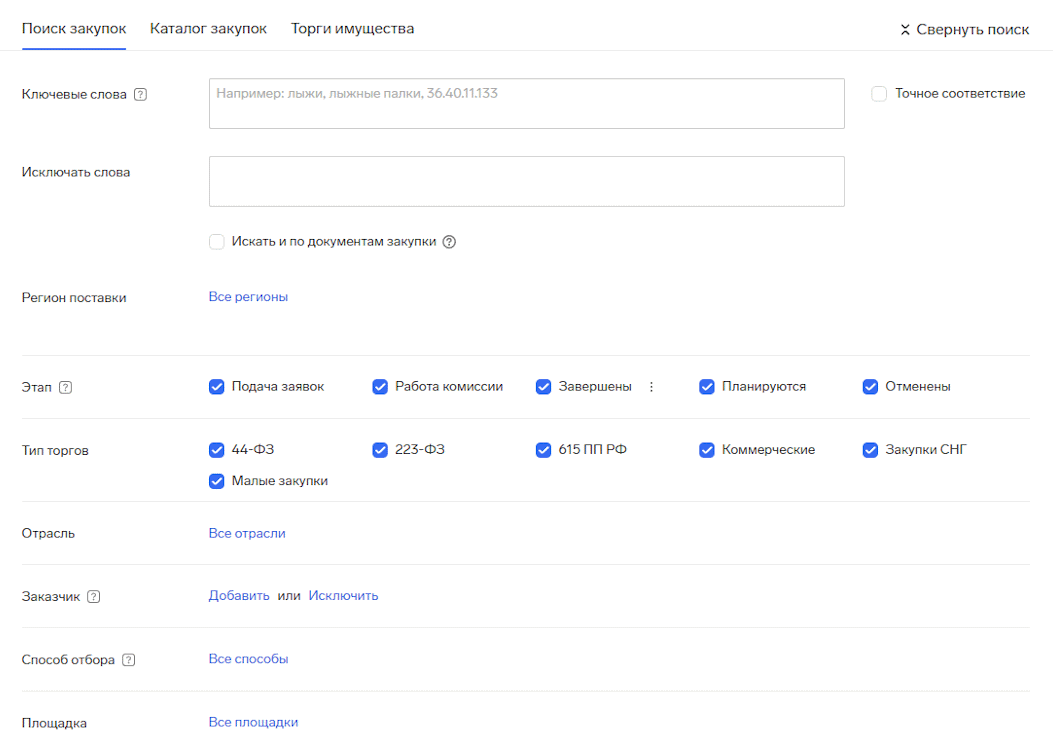Image resolution: width=1053 pixels, height=739 pixels.
Task: Uncheck Работа комиссии stage
Action: 380,387
